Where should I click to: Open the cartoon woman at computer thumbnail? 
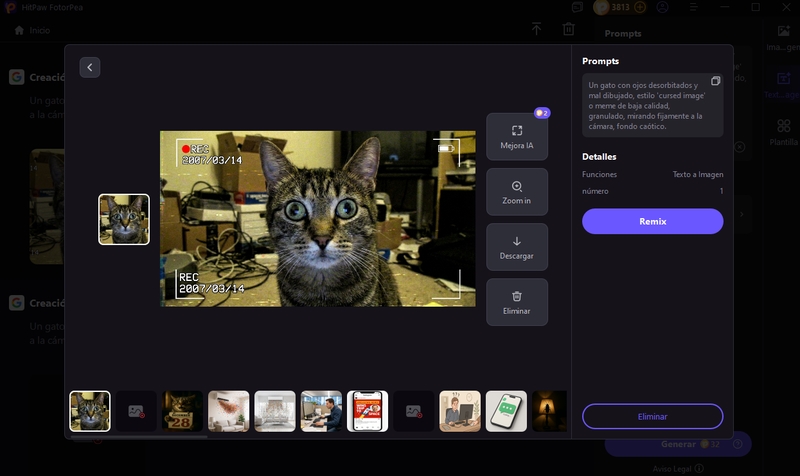click(460, 411)
